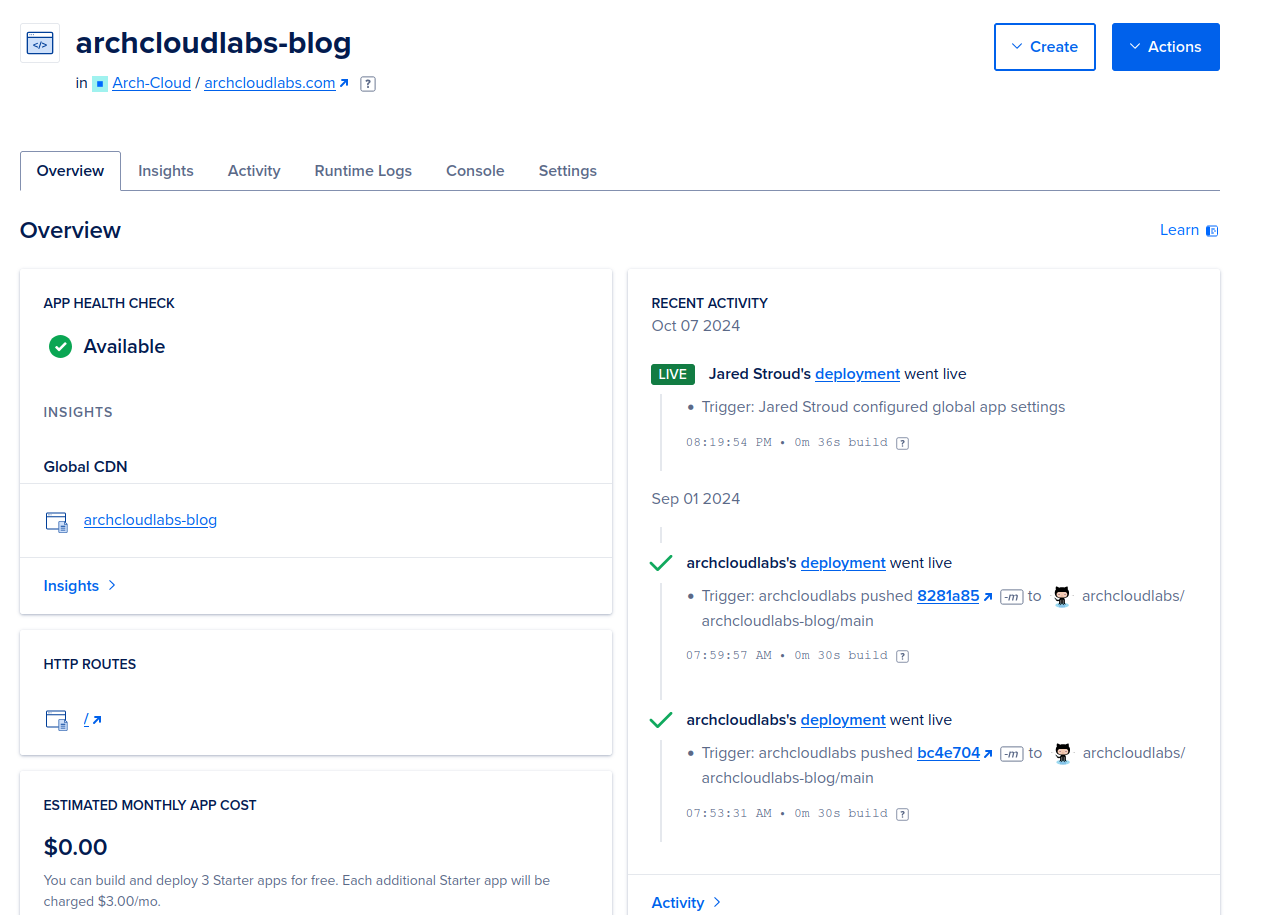Click the help icon beside 07:59:57 AM build
The height and width of the screenshot is (915, 1283).
tap(902, 656)
